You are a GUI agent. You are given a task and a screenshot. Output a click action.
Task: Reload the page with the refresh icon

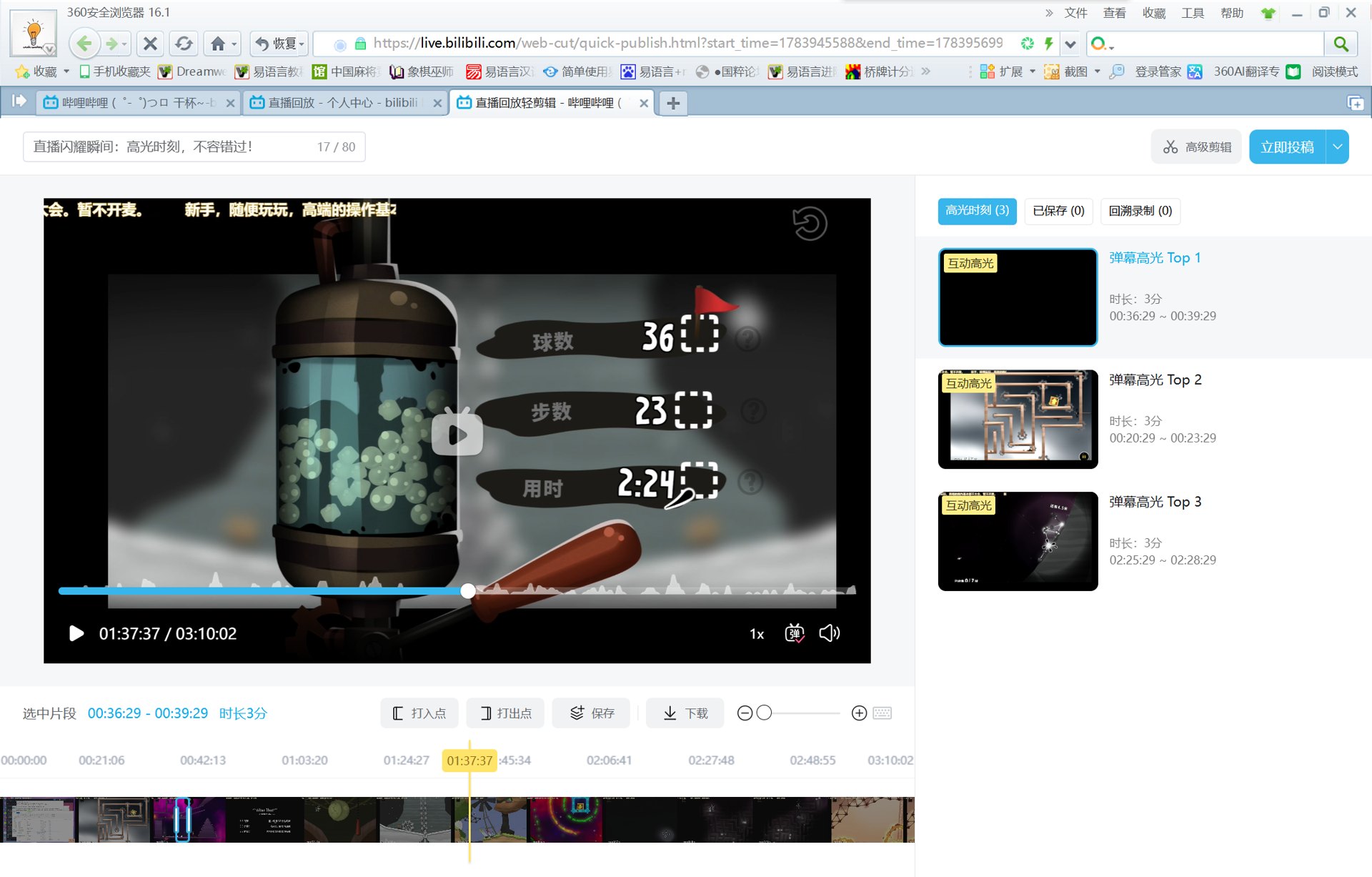(x=184, y=44)
